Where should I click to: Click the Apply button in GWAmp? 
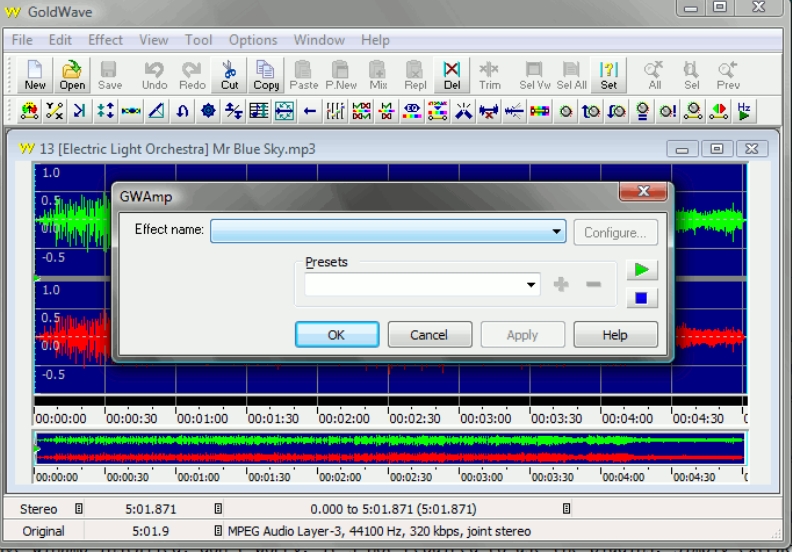(x=522, y=334)
